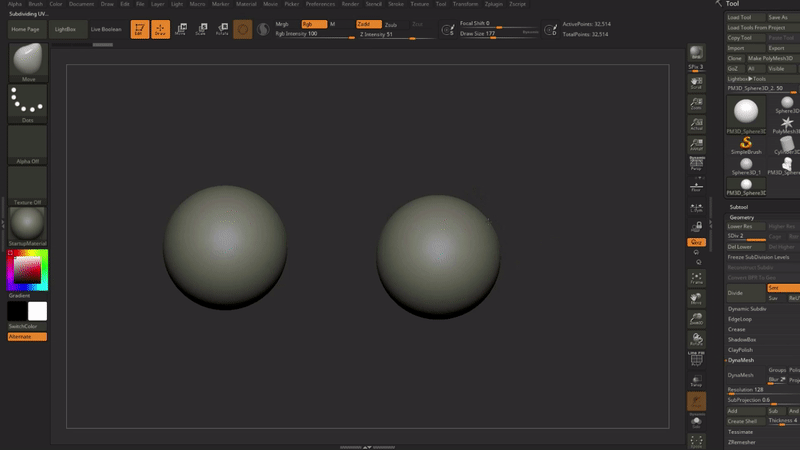The image size is (800, 450).
Task: Click the Home Page button
Action: 26,29
